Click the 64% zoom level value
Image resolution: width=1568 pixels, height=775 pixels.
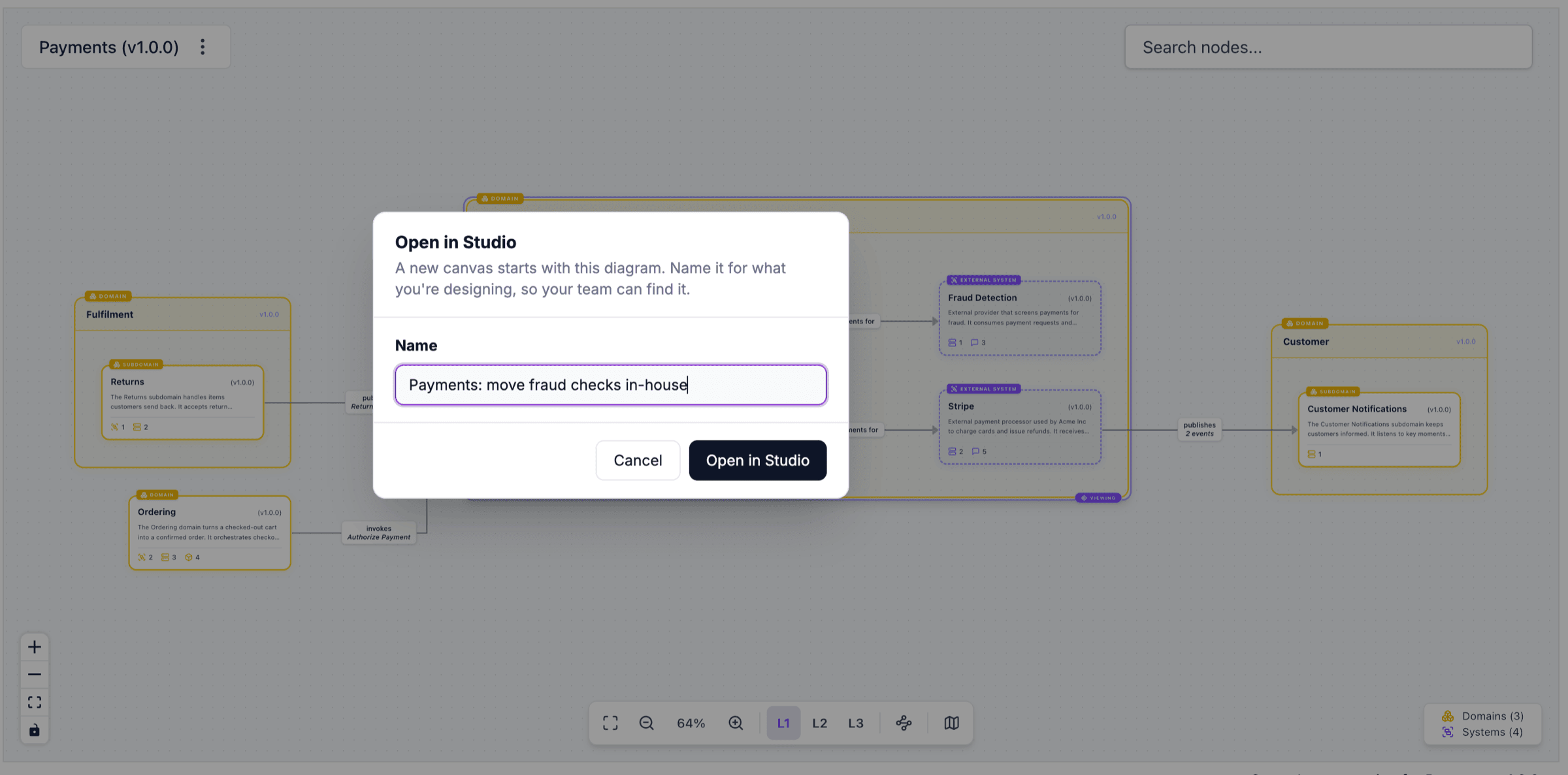click(x=691, y=723)
